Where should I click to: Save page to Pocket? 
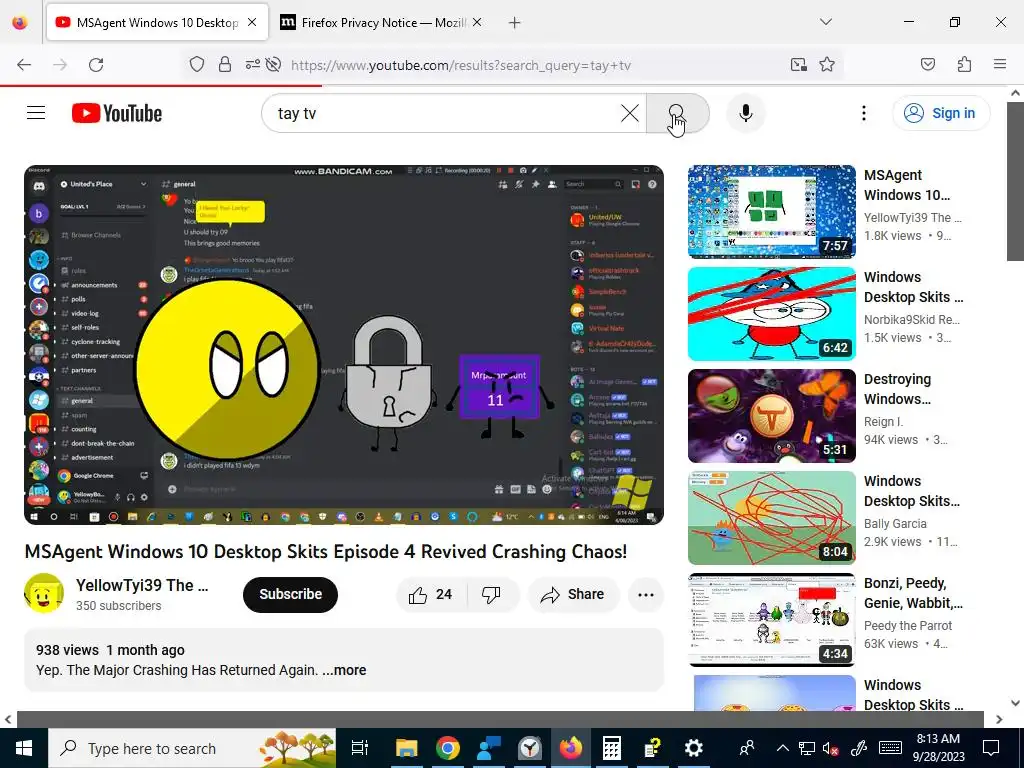pos(927,65)
